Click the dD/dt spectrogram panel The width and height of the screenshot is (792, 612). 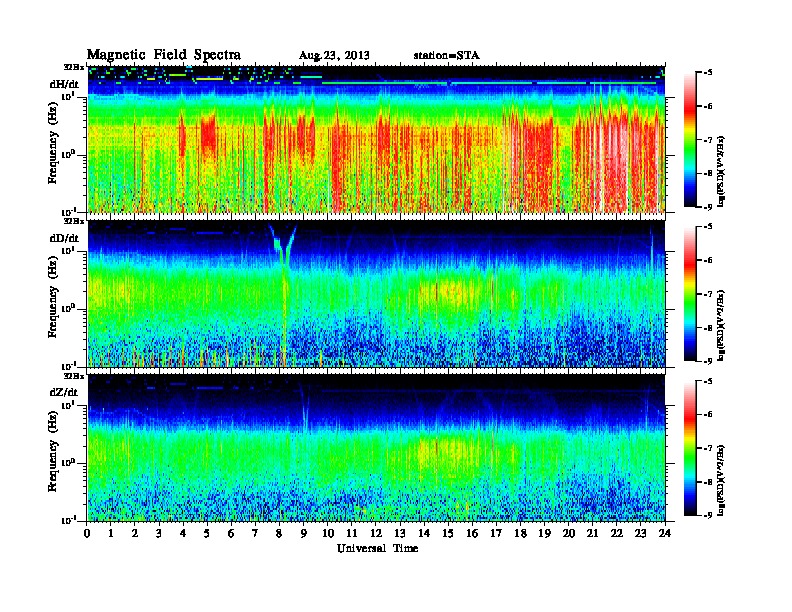tap(376, 293)
